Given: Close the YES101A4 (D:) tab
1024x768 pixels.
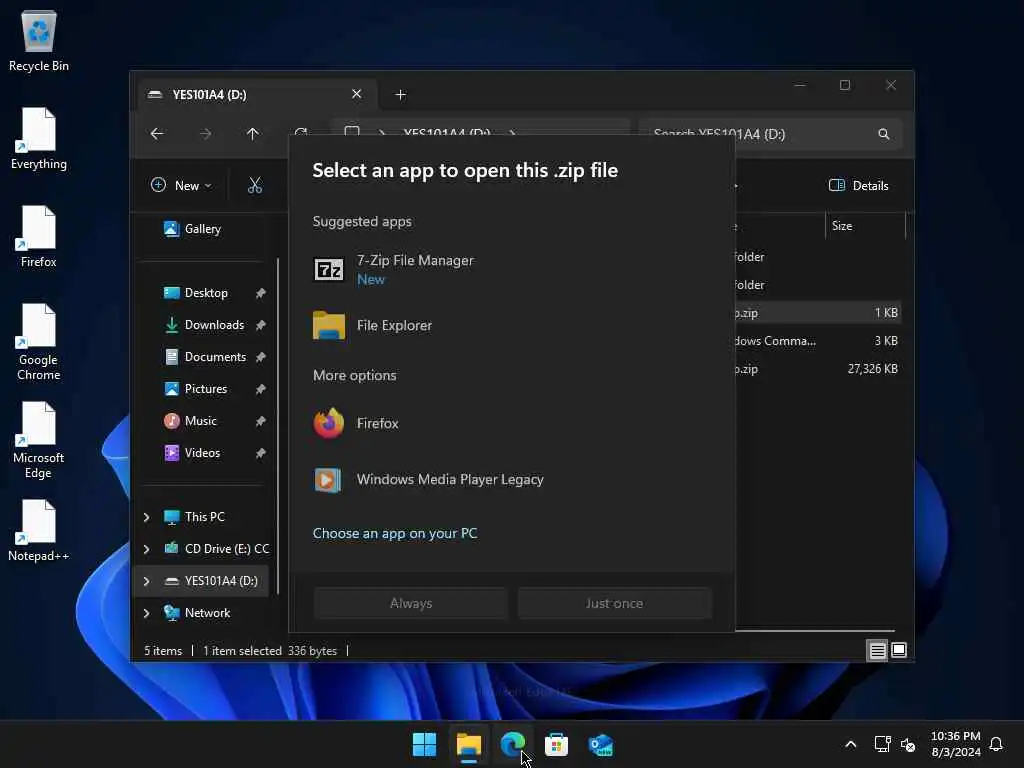Looking at the screenshot, I should coord(357,94).
